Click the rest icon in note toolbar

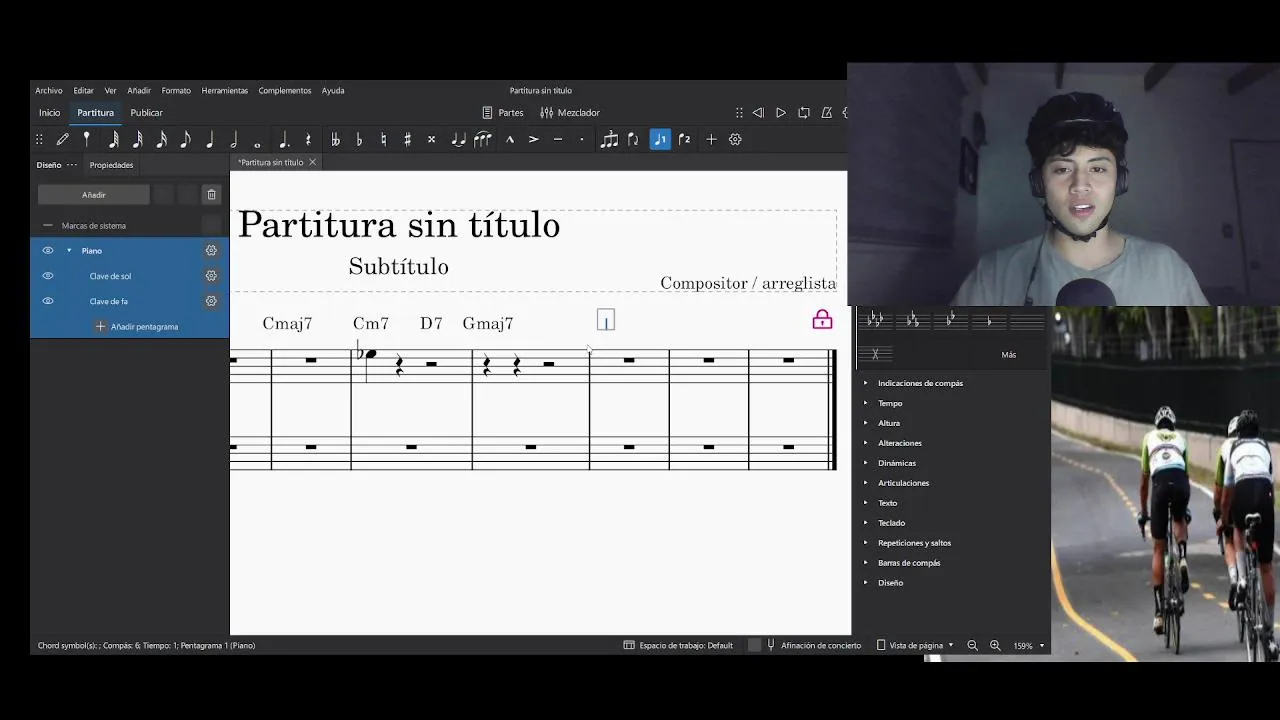(308, 140)
